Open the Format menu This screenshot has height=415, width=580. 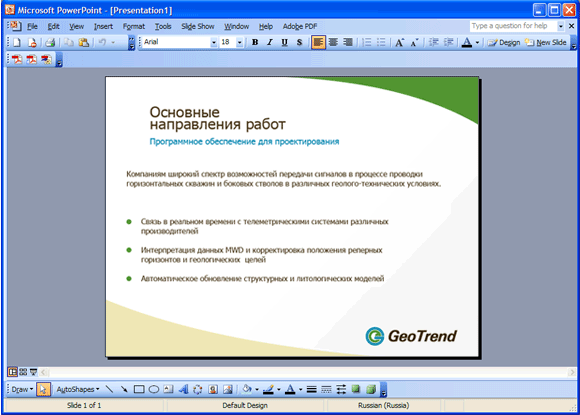point(134,26)
